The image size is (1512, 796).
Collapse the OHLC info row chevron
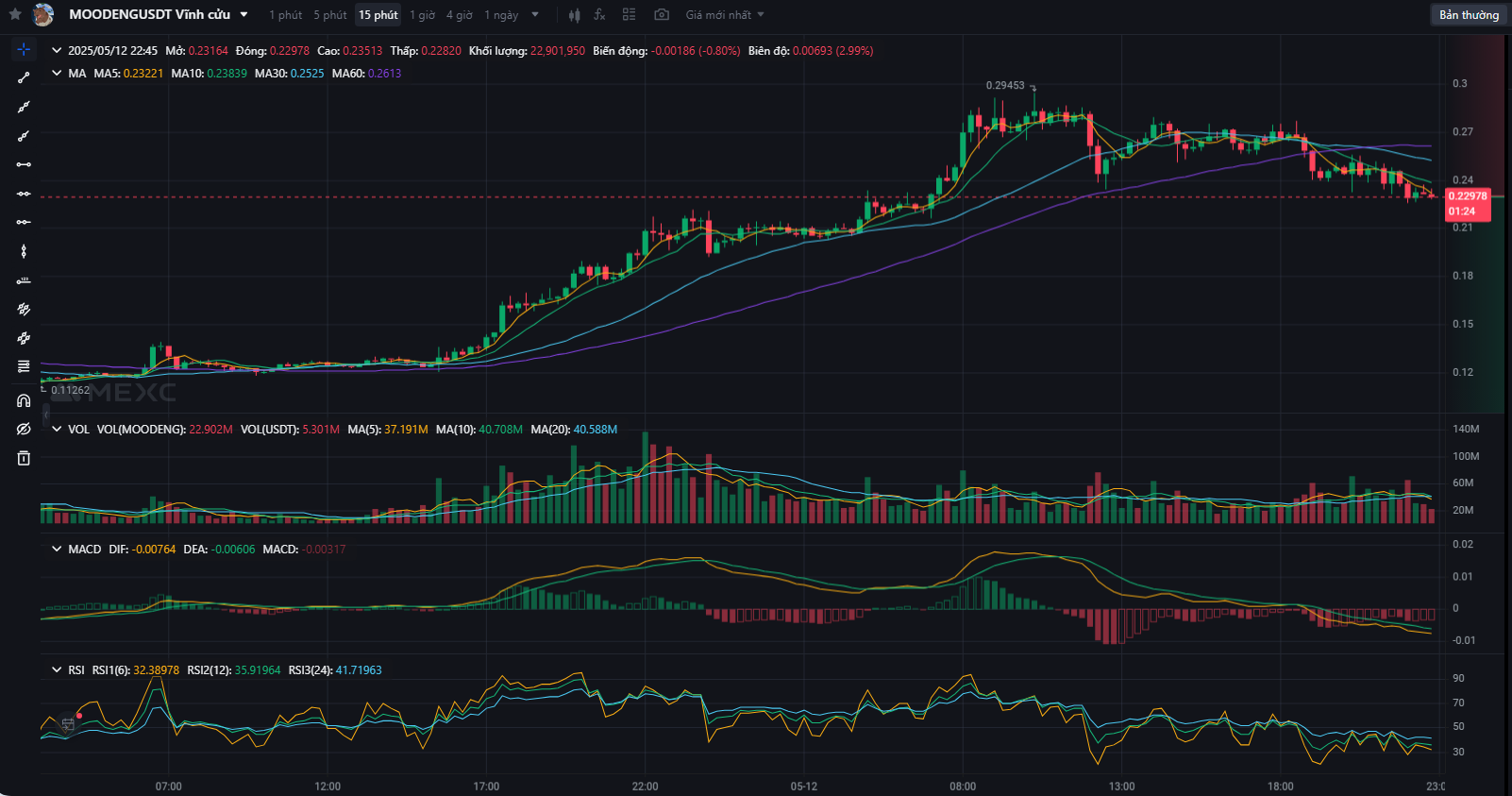pyautogui.click(x=57, y=51)
